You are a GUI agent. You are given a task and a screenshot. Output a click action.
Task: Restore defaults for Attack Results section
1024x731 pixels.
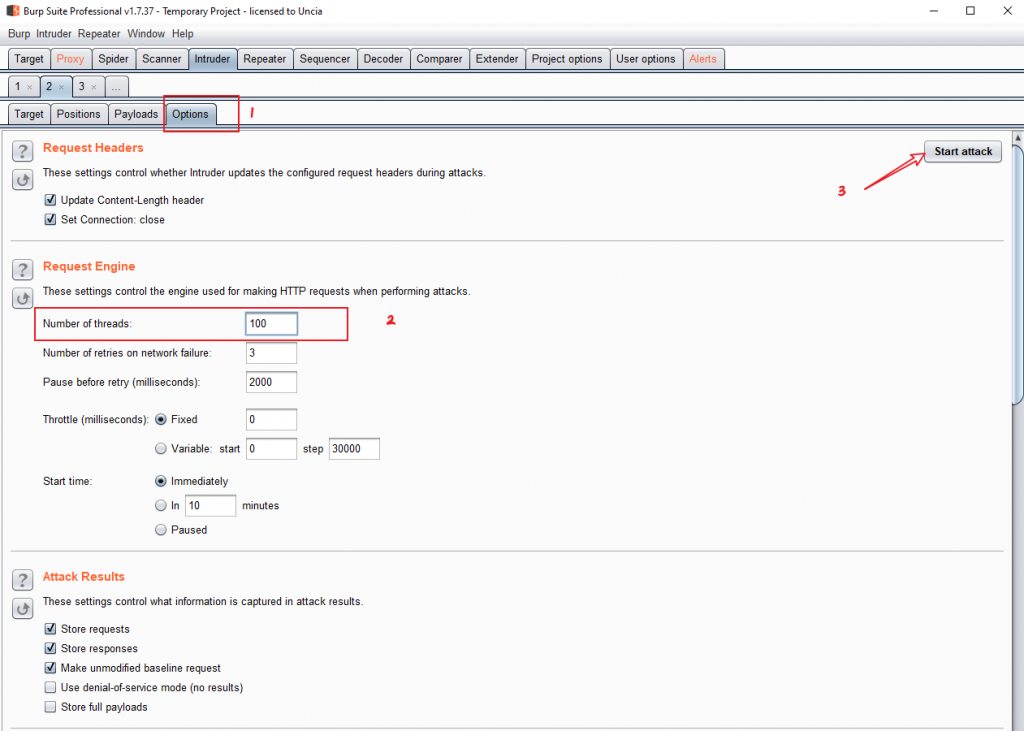(22, 608)
